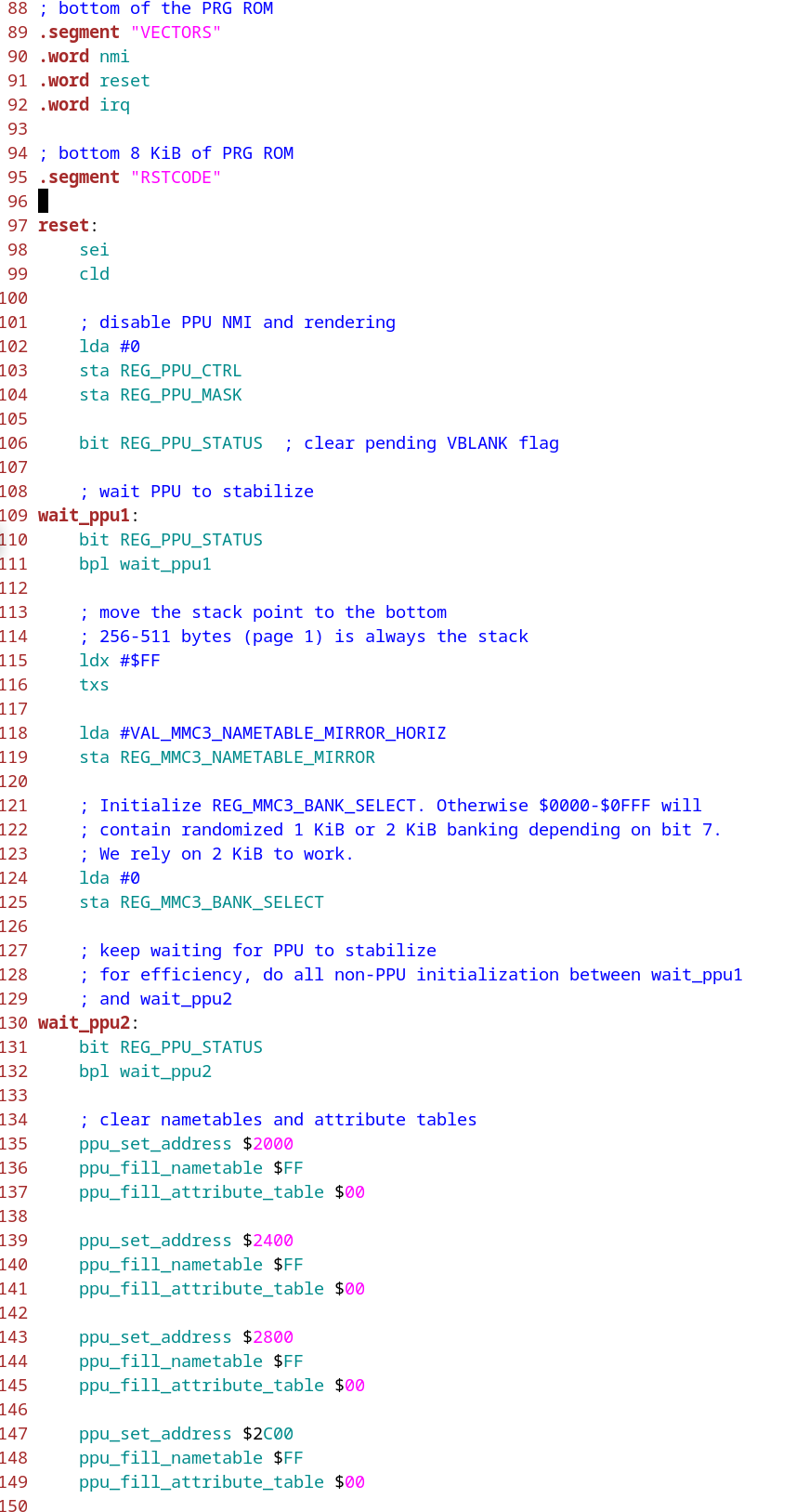Click the "VECTORS" segment string
Screen dimensions: 796x1512
click(176, 32)
